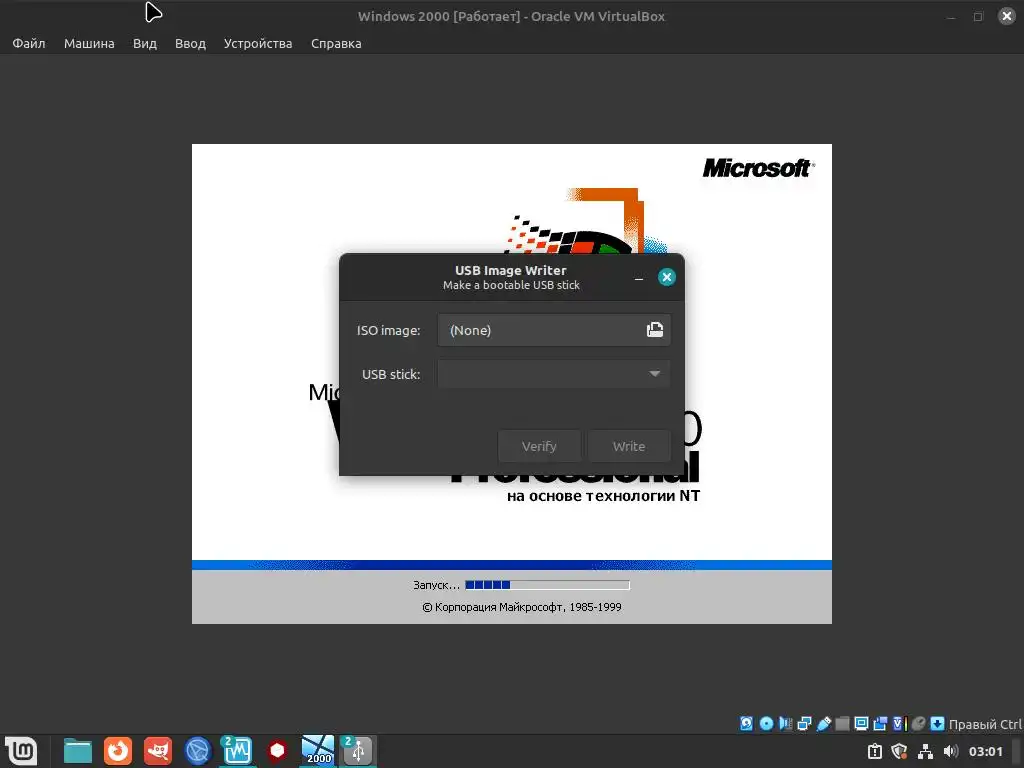Minimize the USB Image Writer dialog
This screenshot has height=768, width=1024.
click(x=639, y=278)
